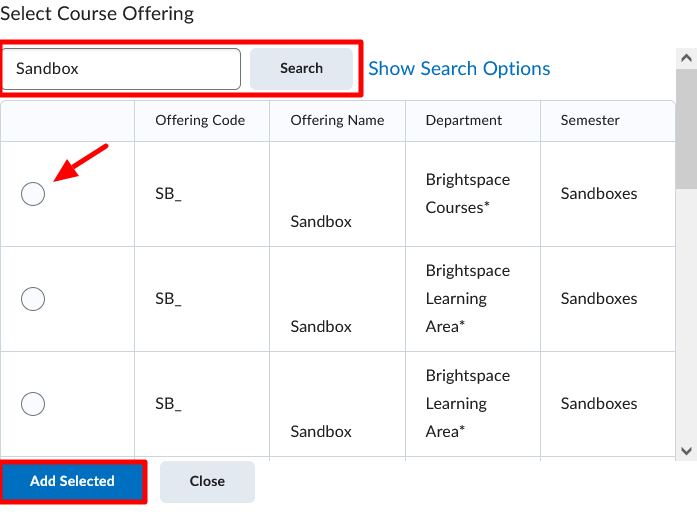The height and width of the screenshot is (523, 697).
Task: Open Show Search Options link
Action: pyautogui.click(x=459, y=68)
